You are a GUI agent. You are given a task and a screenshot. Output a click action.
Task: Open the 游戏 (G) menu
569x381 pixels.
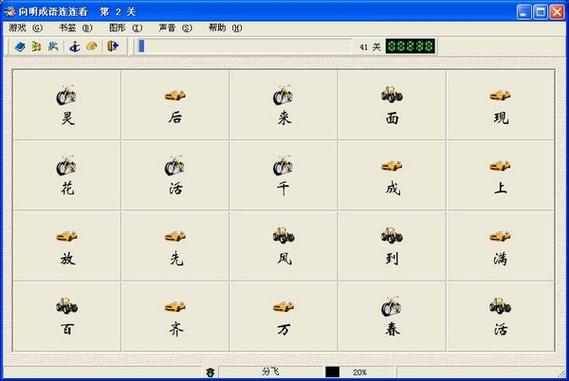coord(25,28)
